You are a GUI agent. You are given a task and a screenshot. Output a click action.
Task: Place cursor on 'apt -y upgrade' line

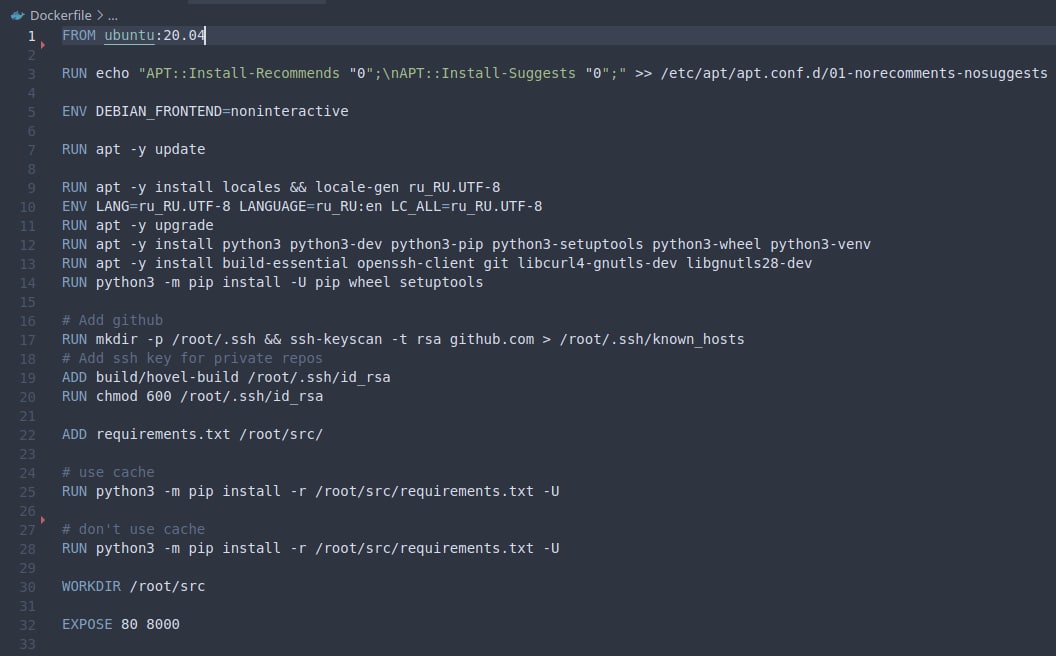(137, 226)
